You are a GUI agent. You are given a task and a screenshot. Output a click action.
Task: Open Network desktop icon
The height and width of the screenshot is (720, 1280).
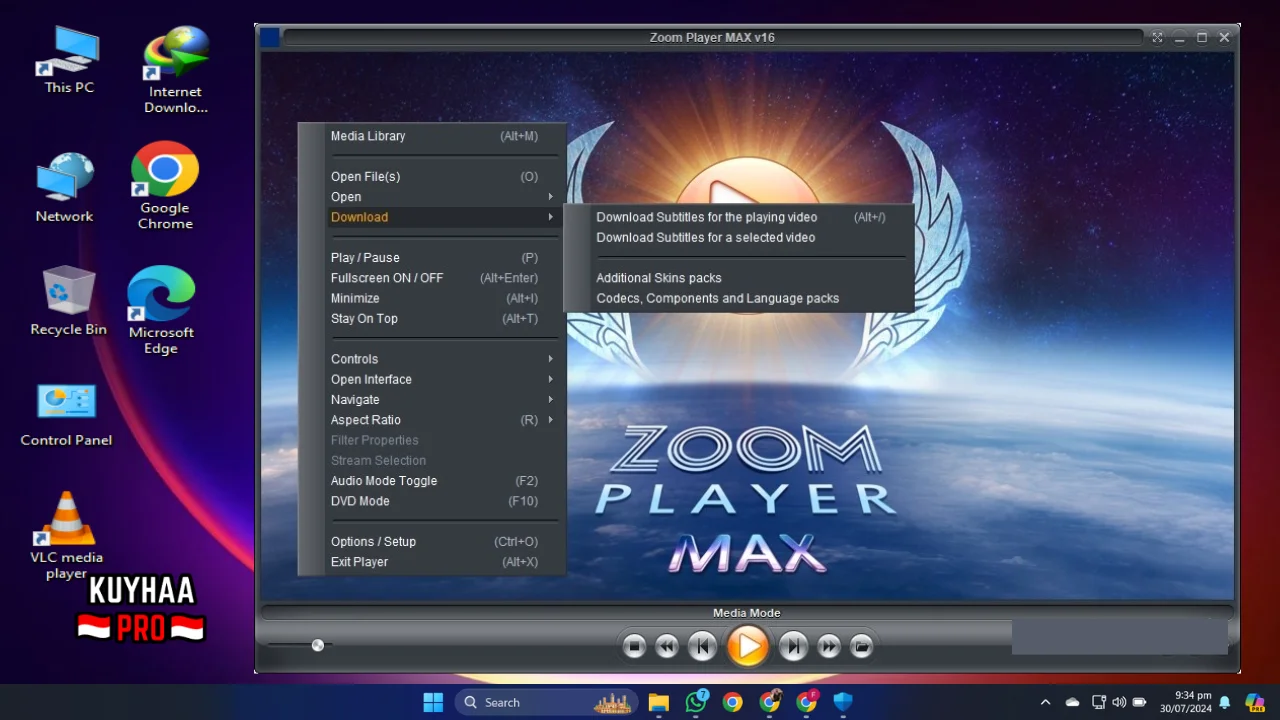(x=65, y=188)
